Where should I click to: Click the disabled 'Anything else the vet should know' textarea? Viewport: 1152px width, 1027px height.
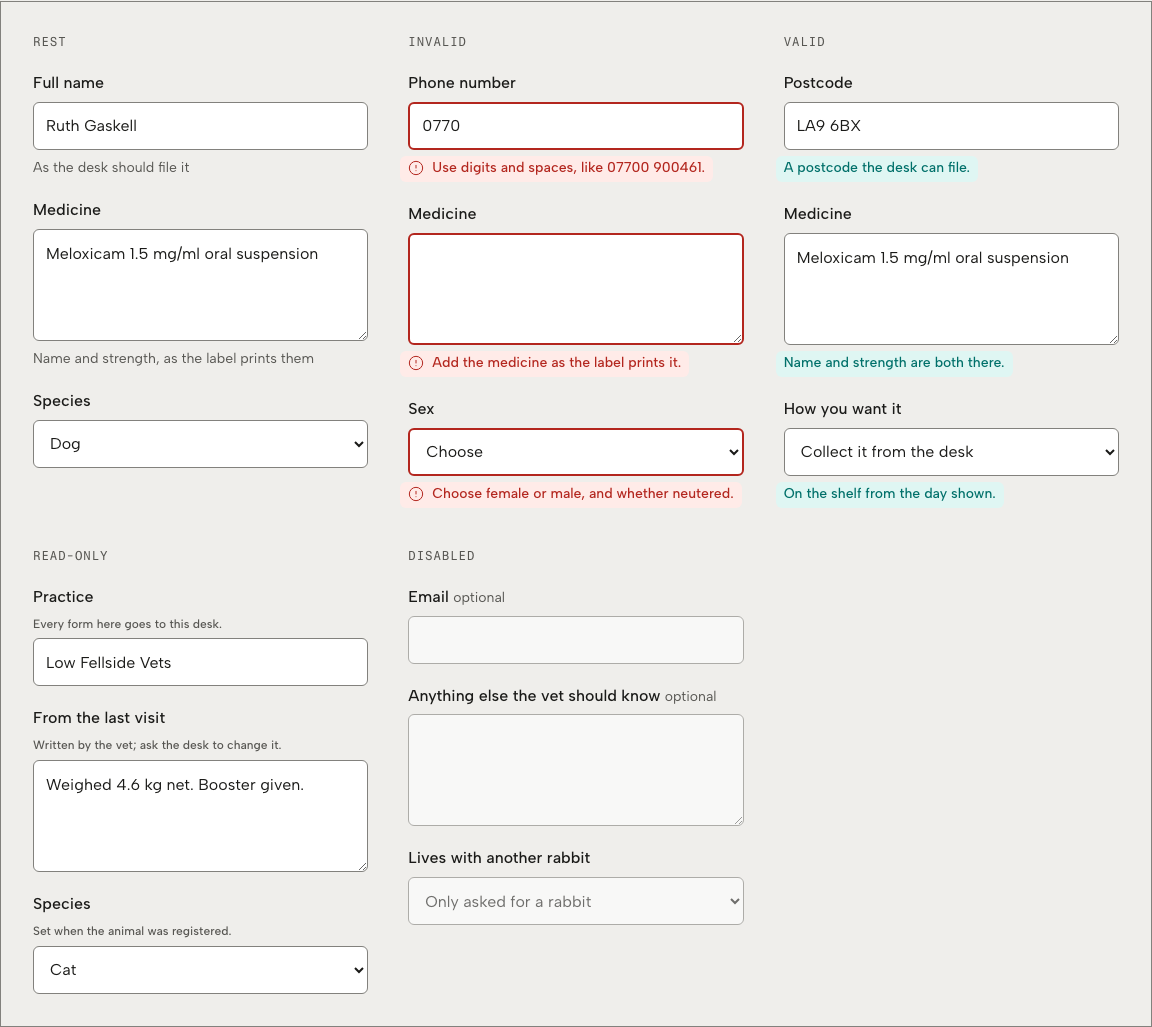click(576, 770)
